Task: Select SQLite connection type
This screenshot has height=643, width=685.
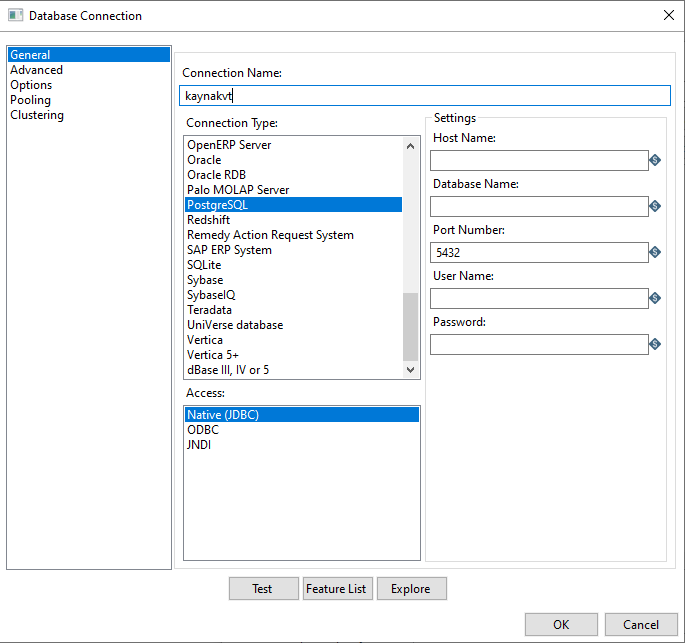Action: point(293,265)
